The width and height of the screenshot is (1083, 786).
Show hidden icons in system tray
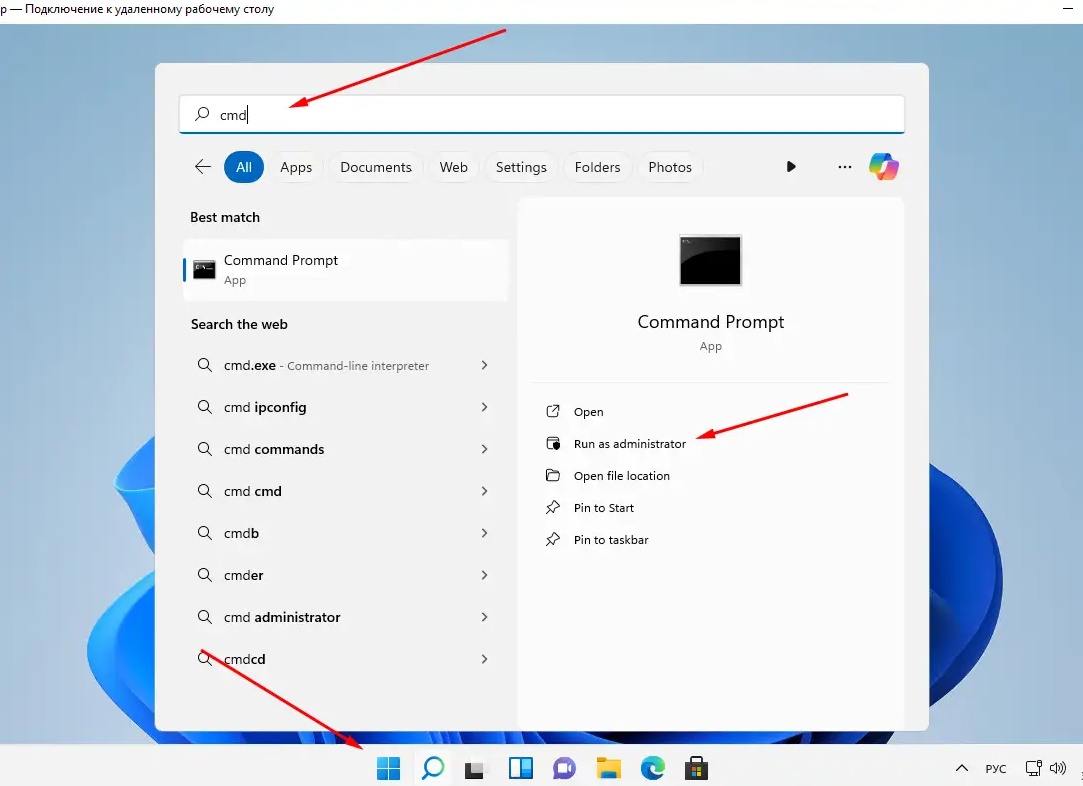point(961,768)
